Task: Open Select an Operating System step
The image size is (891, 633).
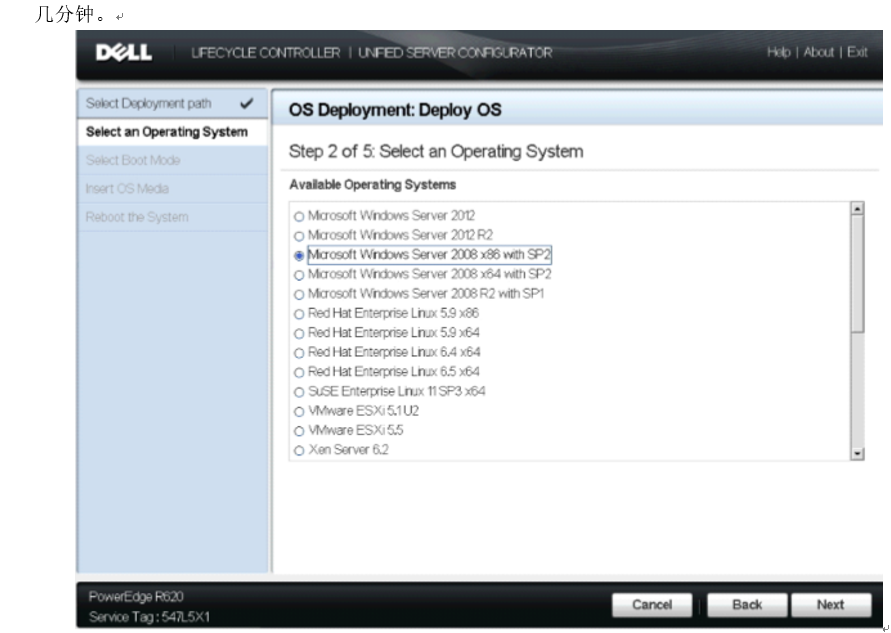Action: click(x=172, y=132)
